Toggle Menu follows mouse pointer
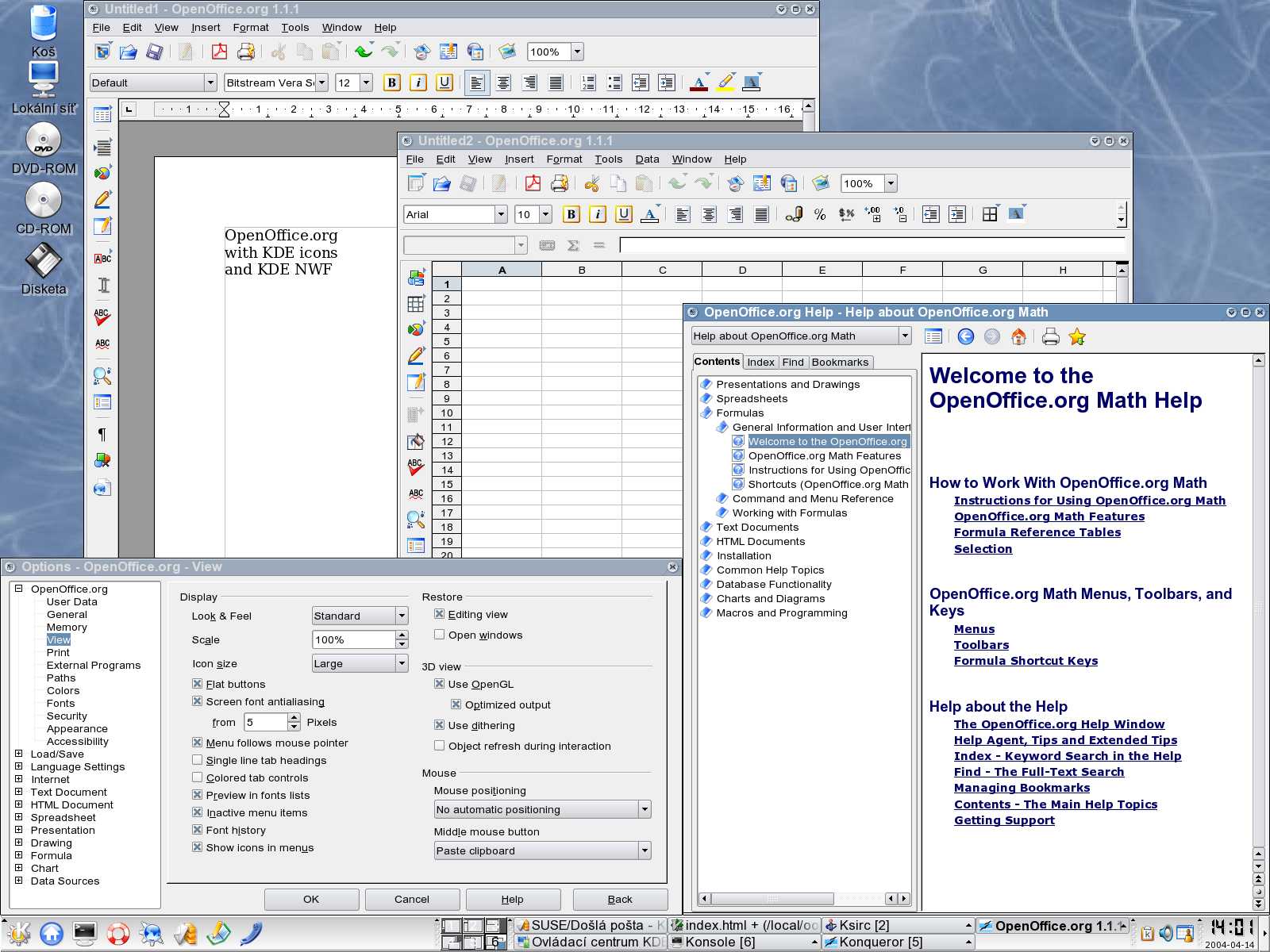 click(x=197, y=743)
